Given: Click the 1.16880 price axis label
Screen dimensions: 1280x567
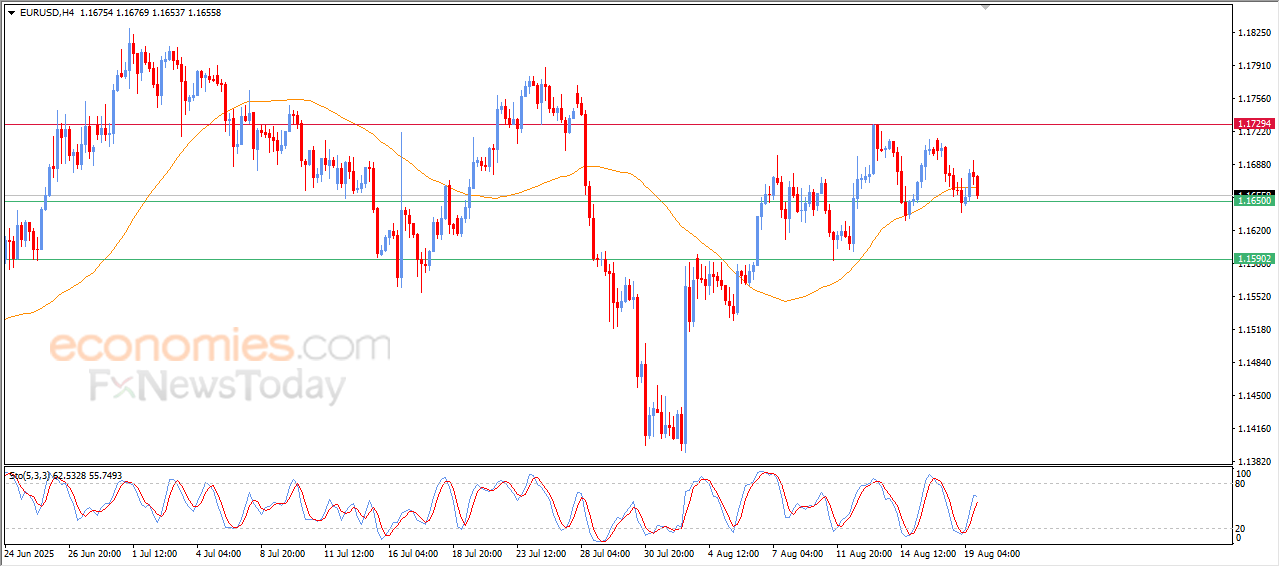Looking at the screenshot, I should click(x=1254, y=165).
